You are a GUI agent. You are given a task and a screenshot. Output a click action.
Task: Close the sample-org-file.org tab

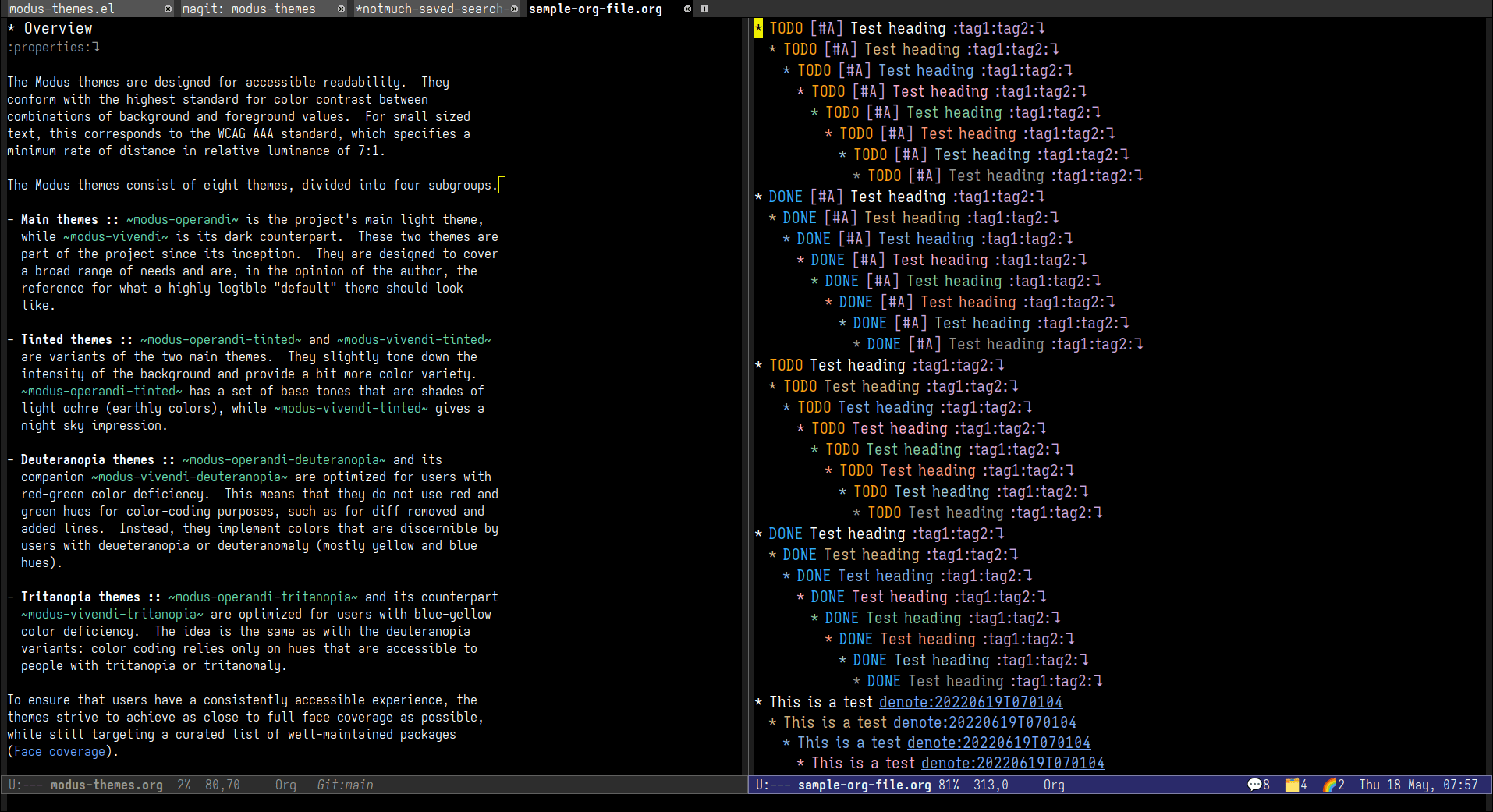coord(687,9)
